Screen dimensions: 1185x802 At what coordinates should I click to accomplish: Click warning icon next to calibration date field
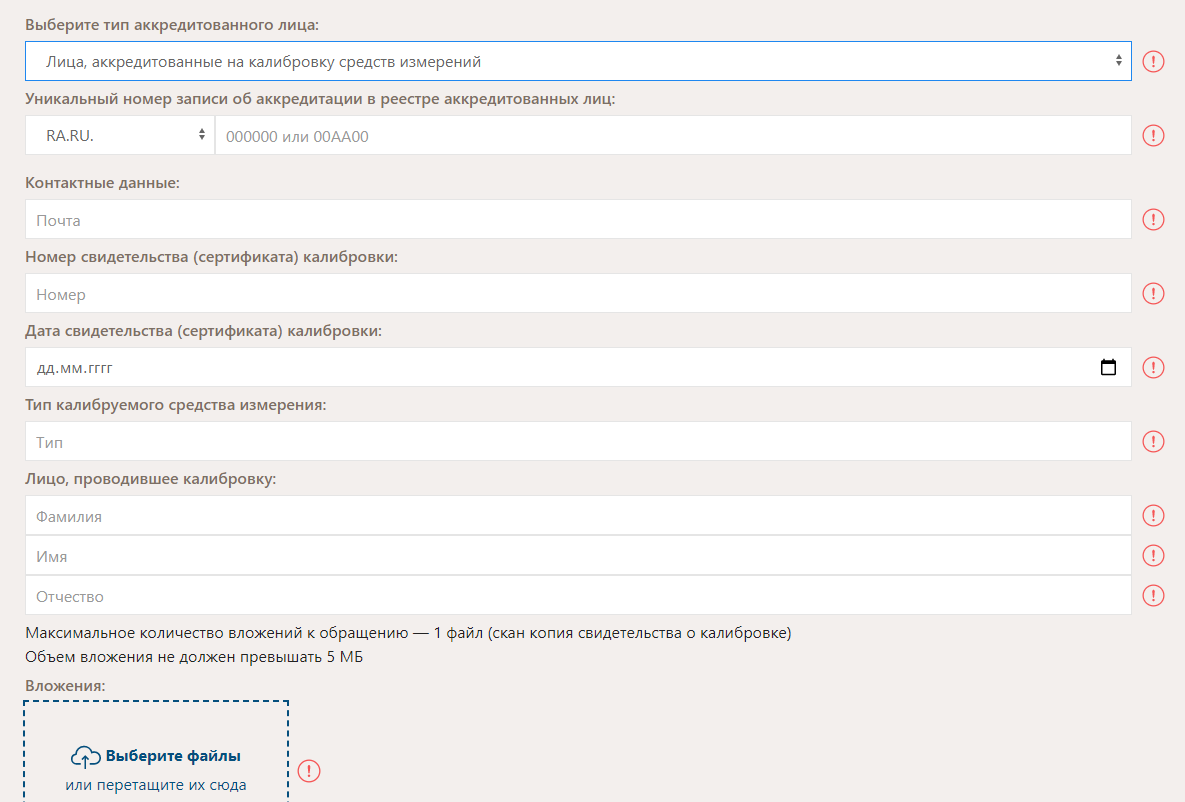pos(1153,368)
